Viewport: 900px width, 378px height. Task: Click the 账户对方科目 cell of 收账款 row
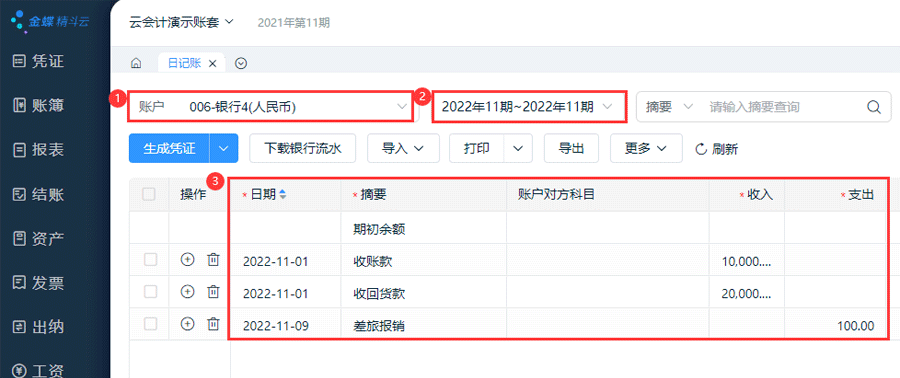[608, 260]
